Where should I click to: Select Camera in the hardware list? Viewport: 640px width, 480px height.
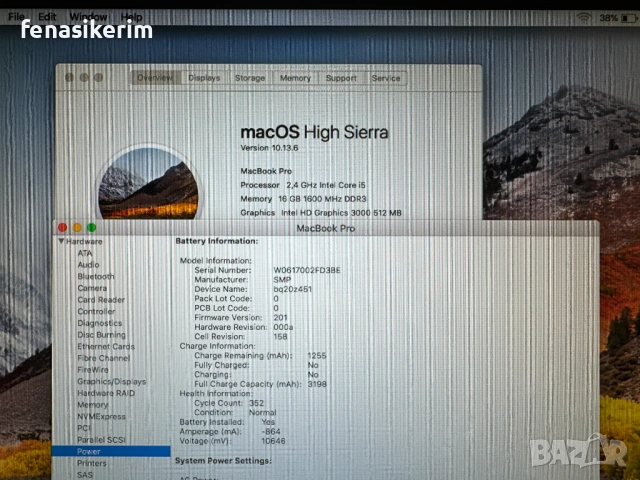point(92,288)
